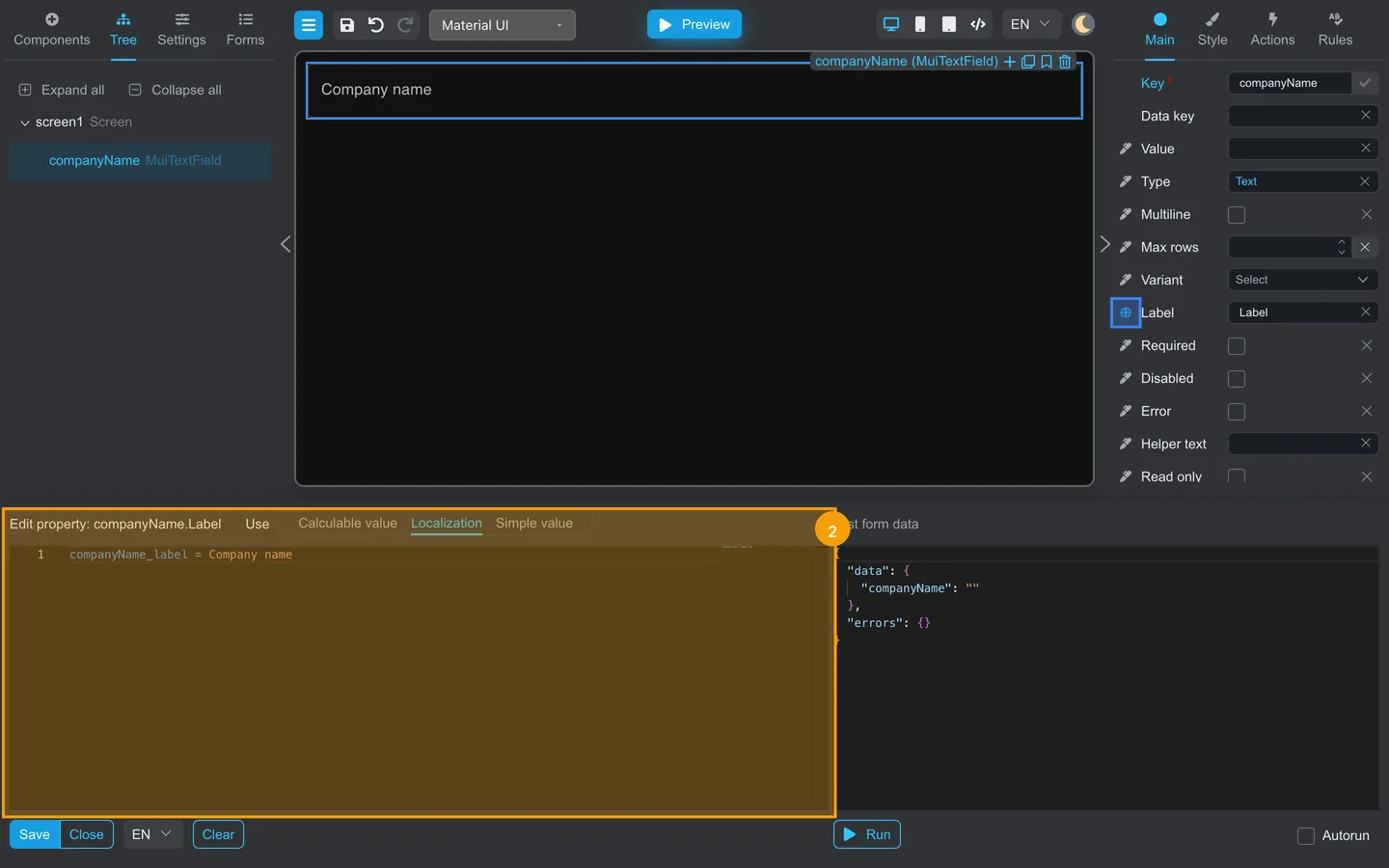Select the Calculable value option
This screenshot has height=868, width=1389.
[x=347, y=523]
